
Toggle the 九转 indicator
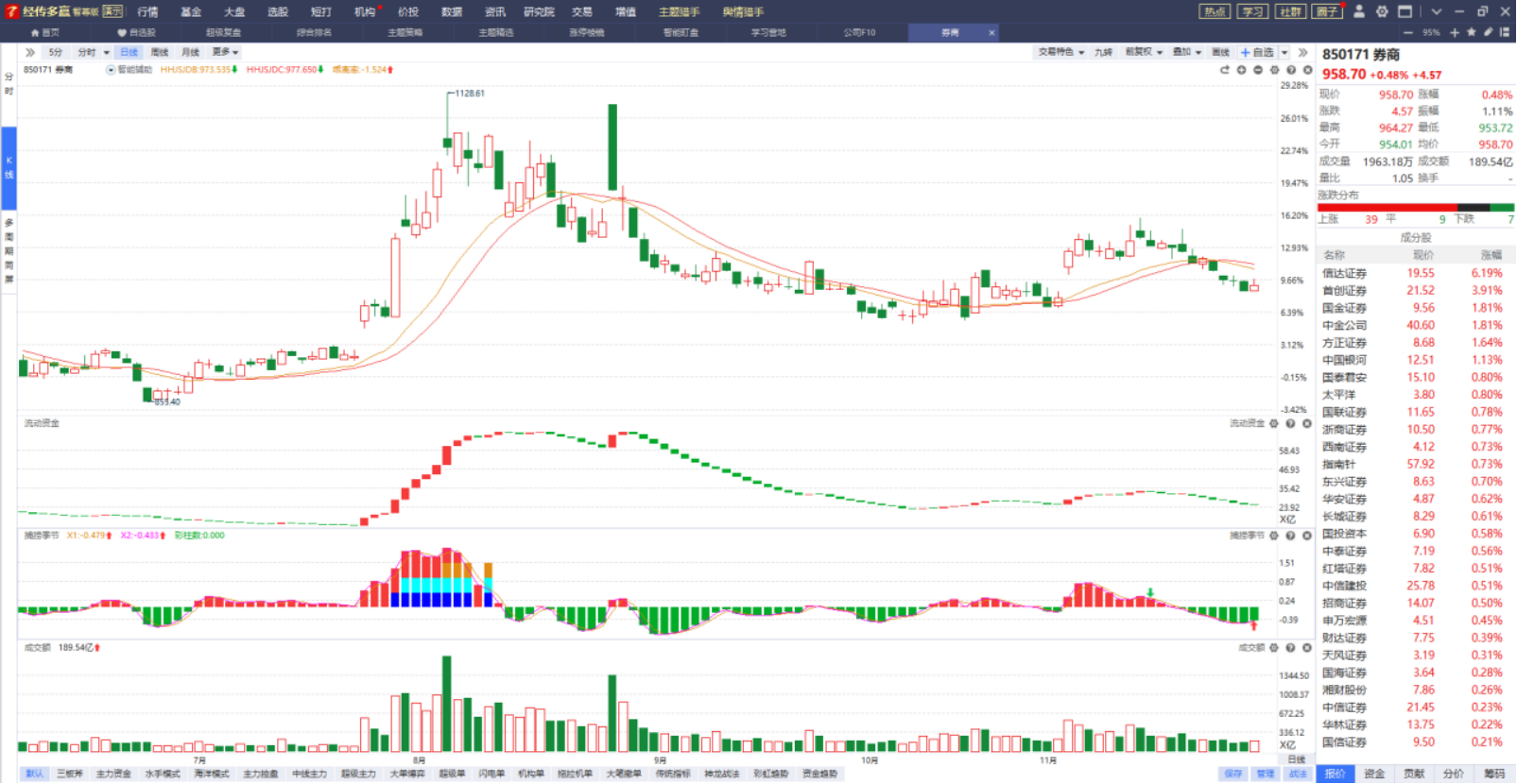tap(1103, 53)
